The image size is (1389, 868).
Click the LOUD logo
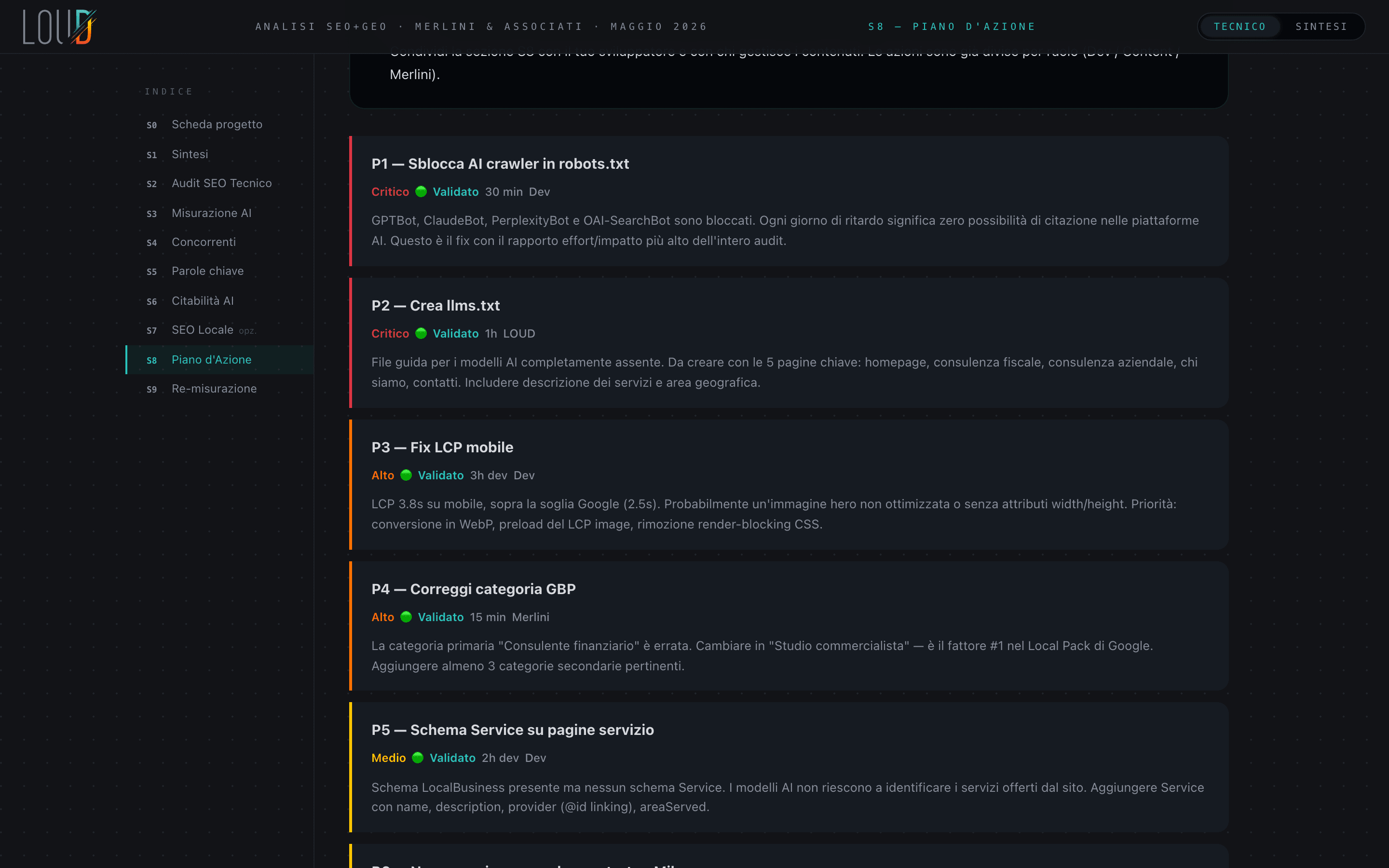(59, 27)
